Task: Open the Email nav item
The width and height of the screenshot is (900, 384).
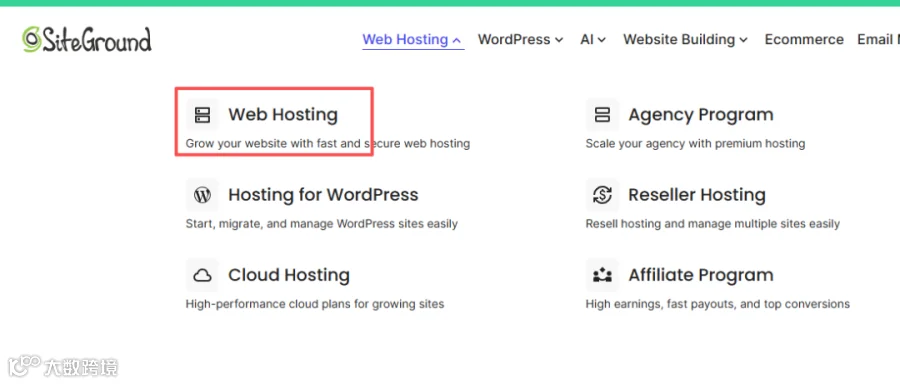Action: [878, 40]
